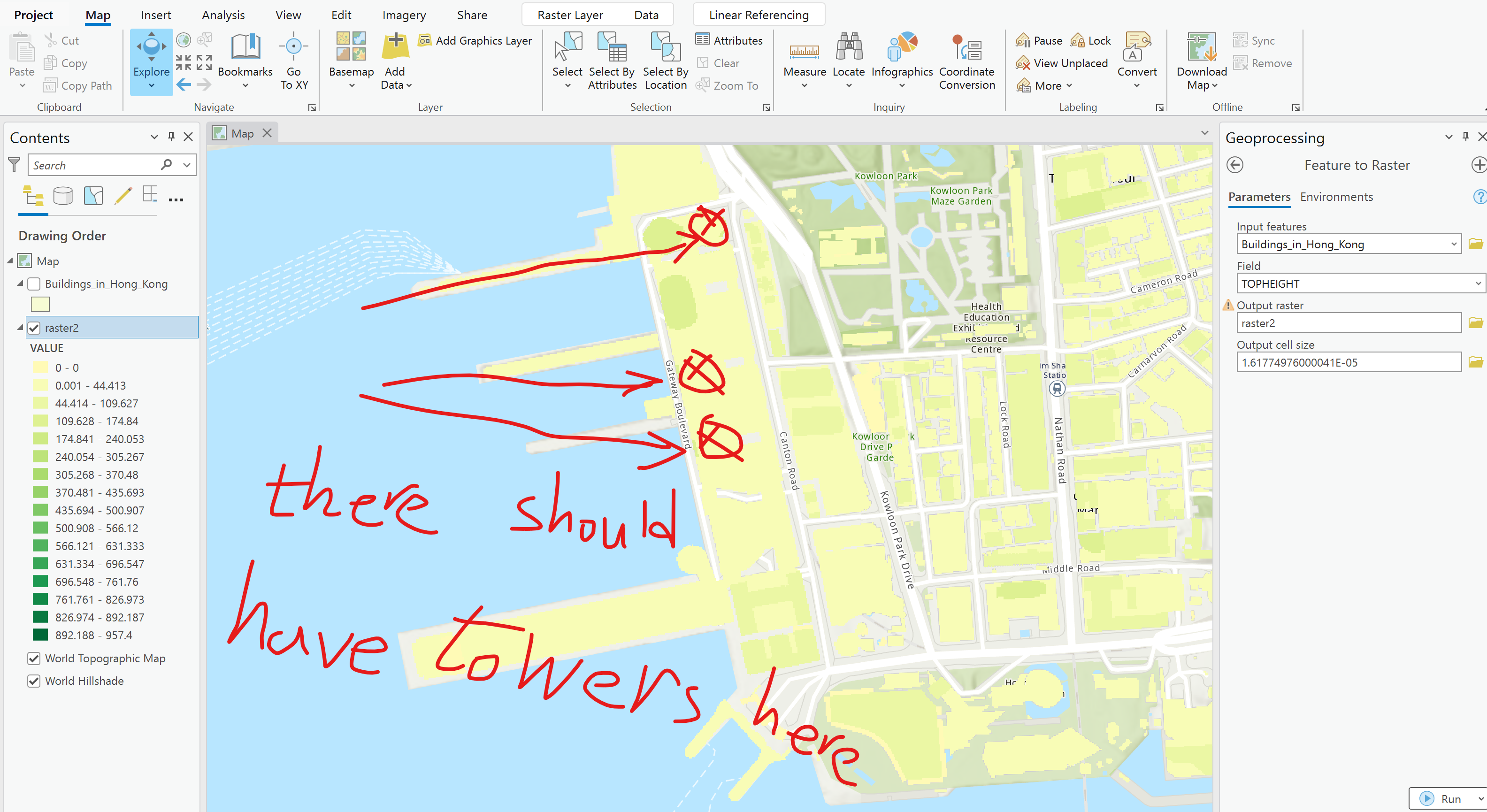Open the Input features dropdown
This screenshot has height=812, width=1487.
(1453, 244)
